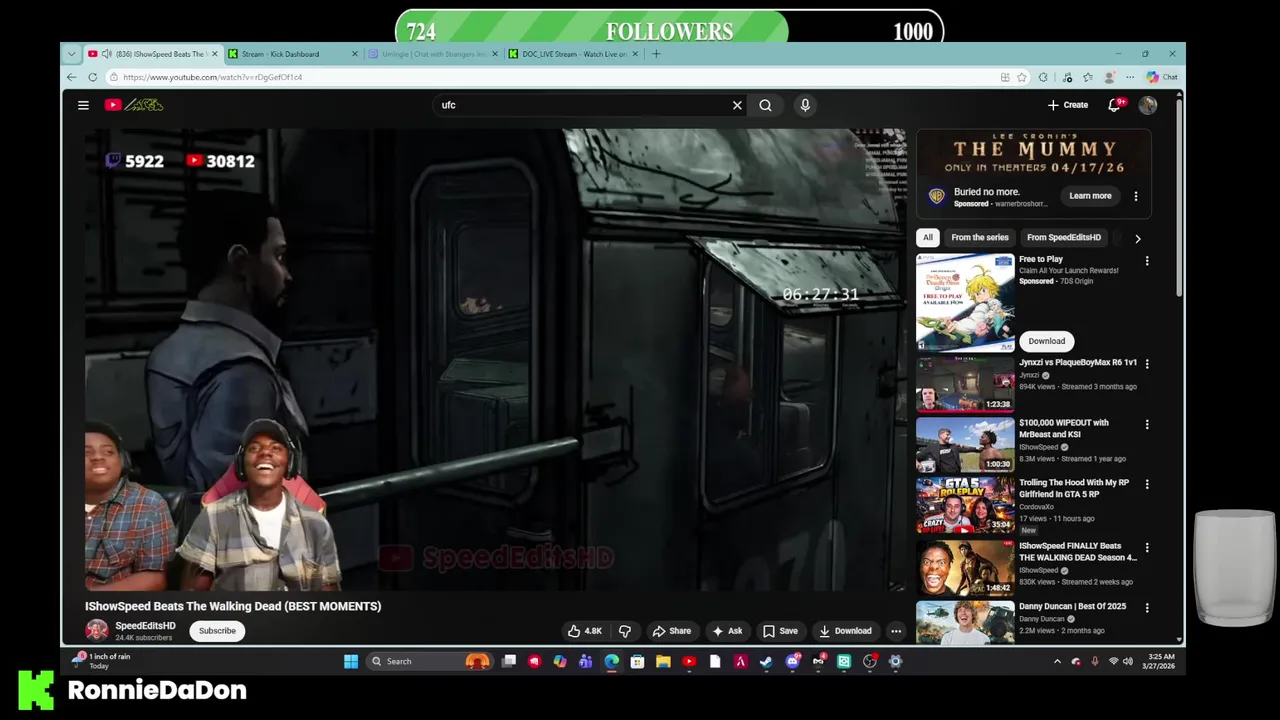Open File Explorer from the taskbar

[x=663, y=661]
